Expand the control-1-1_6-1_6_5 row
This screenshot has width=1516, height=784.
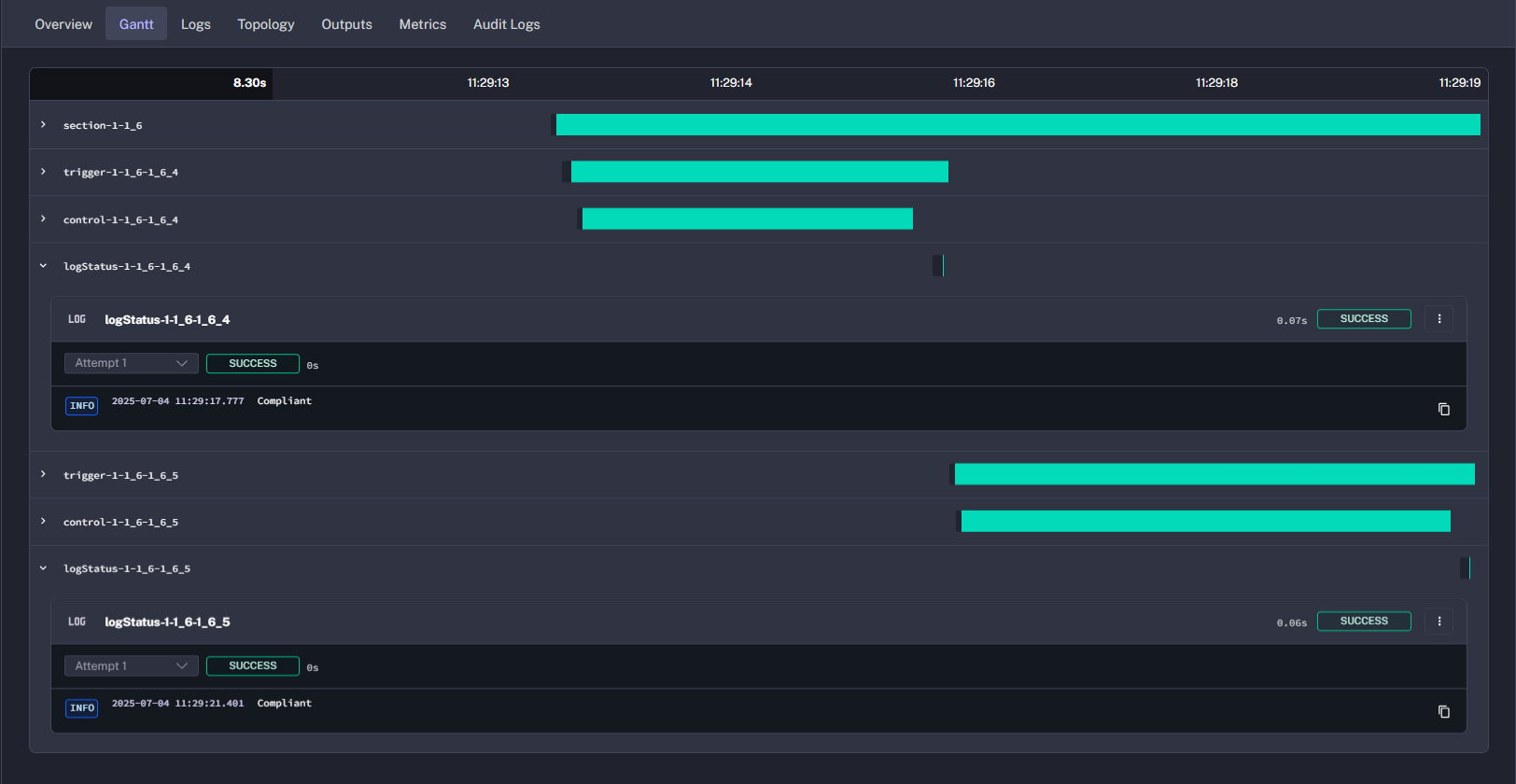click(x=43, y=522)
